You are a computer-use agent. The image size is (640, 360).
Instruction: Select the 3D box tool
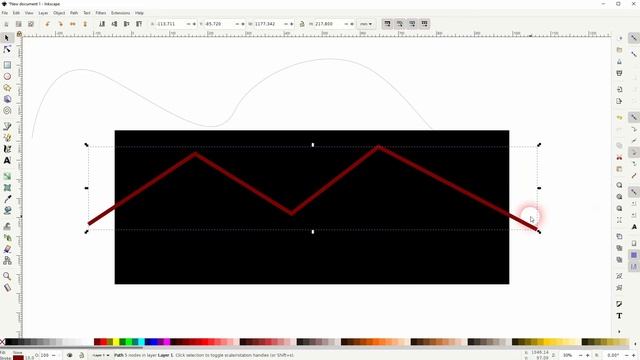click(7, 99)
